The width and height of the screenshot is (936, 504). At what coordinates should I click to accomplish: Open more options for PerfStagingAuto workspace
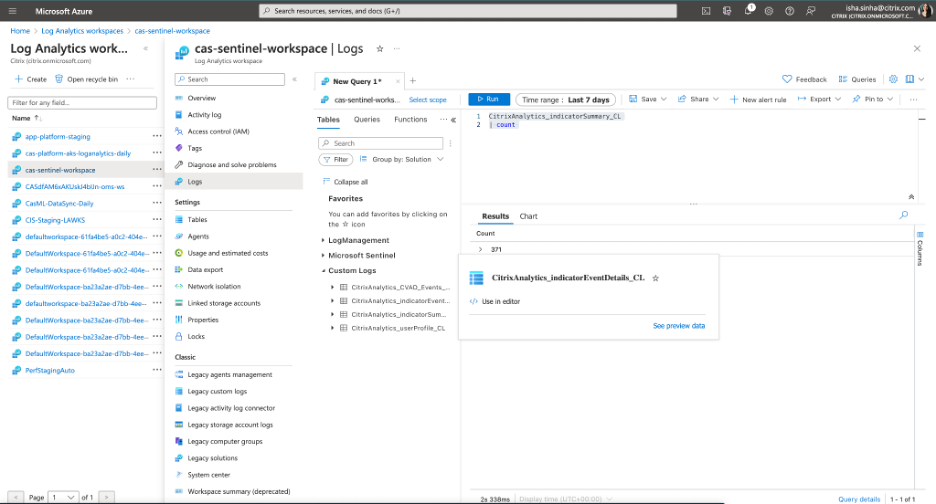pyautogui.click(x=156, y=370)
